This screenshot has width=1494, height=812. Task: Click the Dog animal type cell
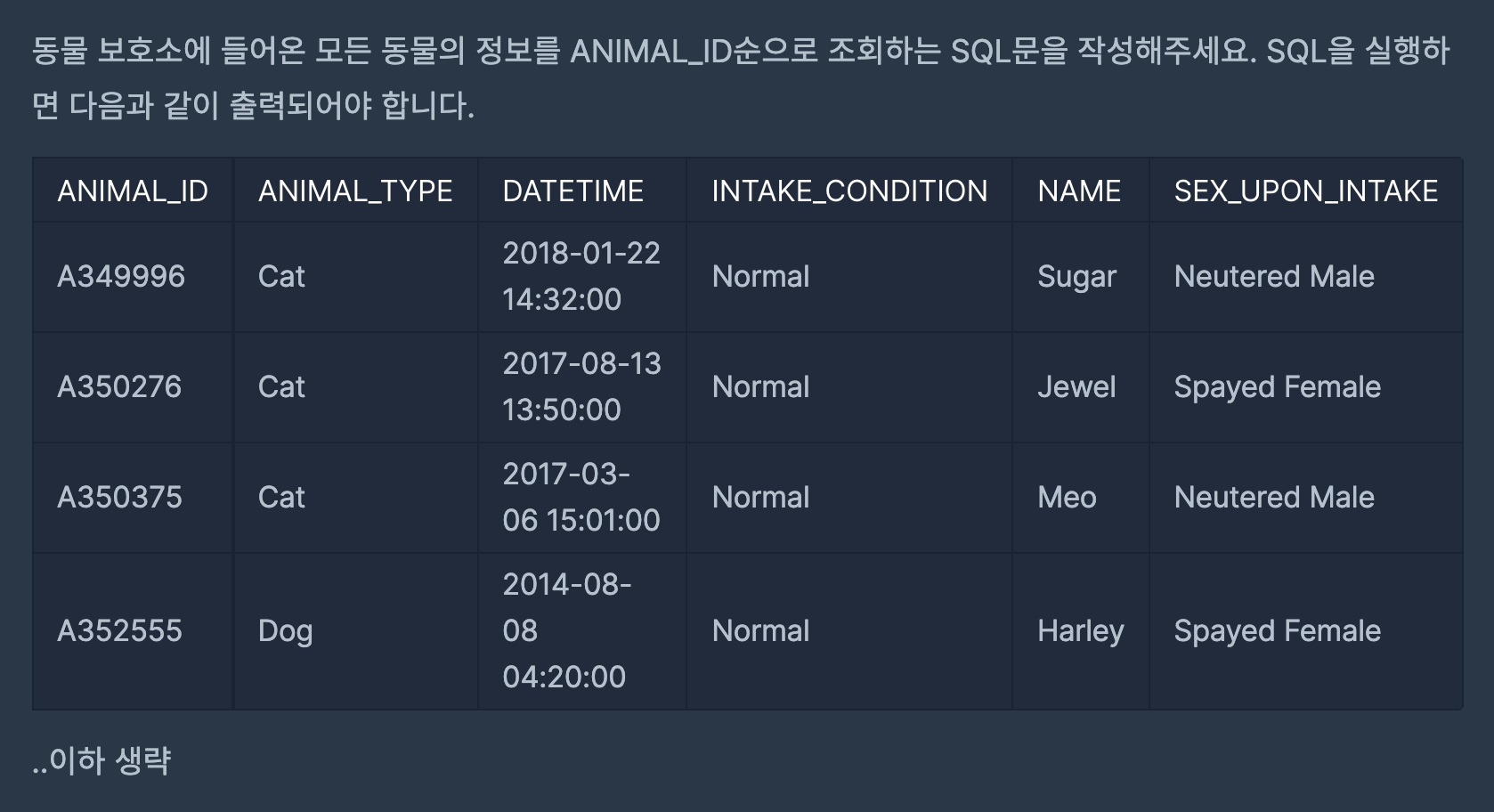[355, 631]
